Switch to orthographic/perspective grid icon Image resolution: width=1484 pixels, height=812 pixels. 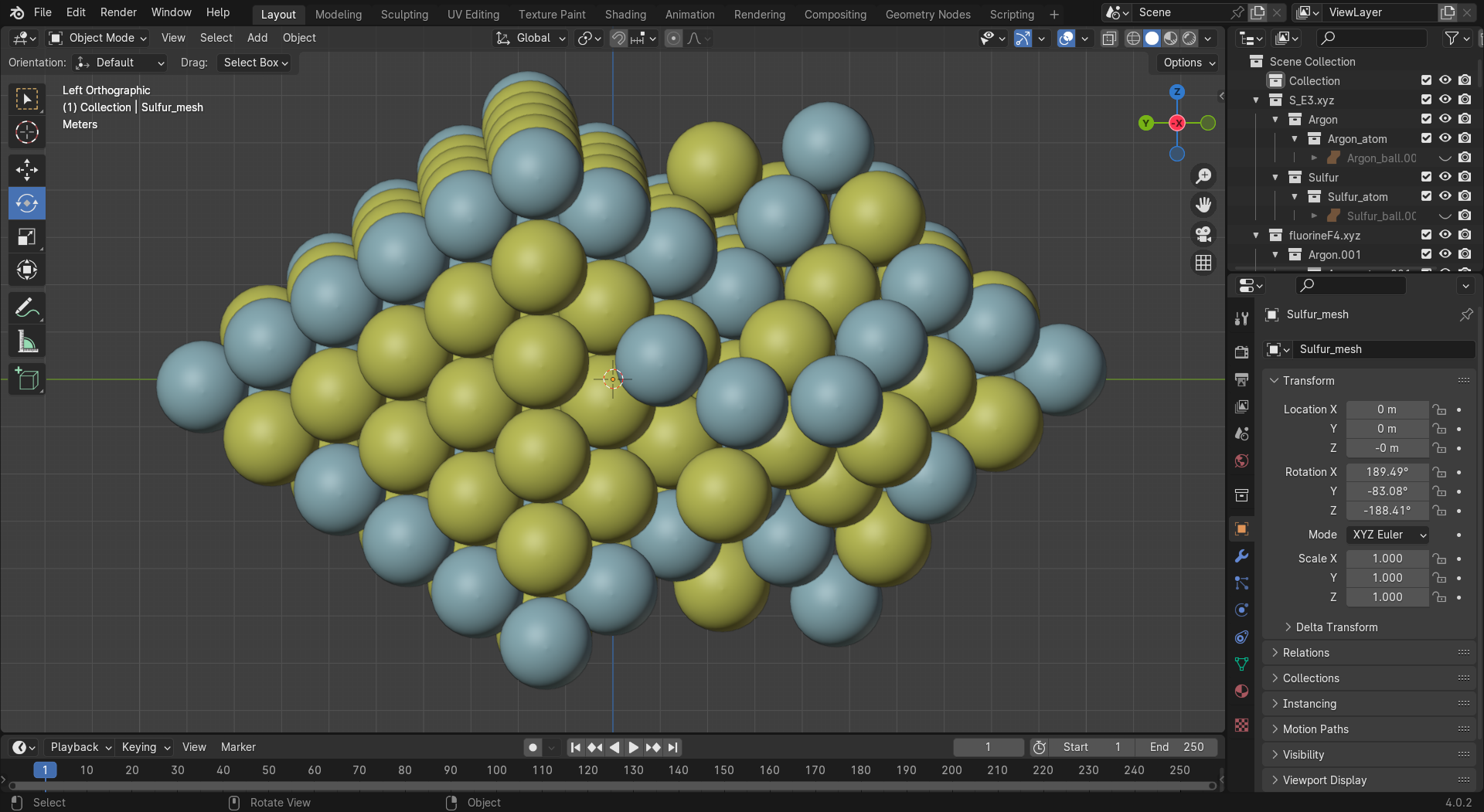[x=1203, y=263]
